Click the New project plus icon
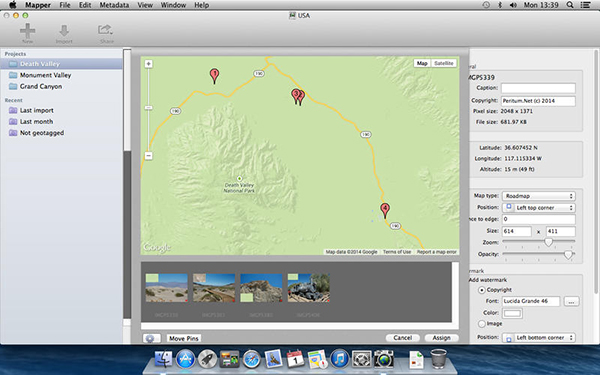 click(28, 31)
